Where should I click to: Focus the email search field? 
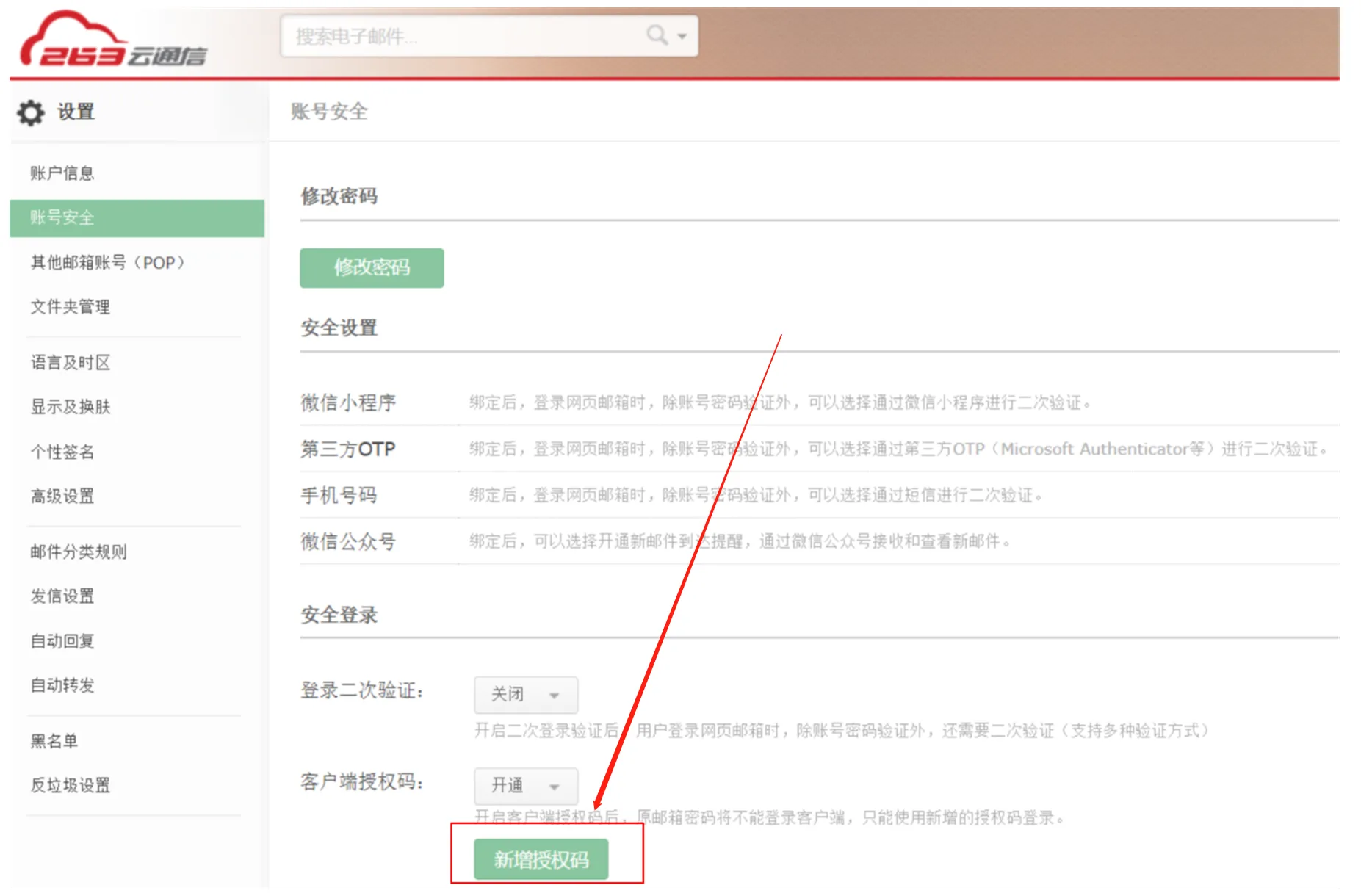tap(489, 35)
